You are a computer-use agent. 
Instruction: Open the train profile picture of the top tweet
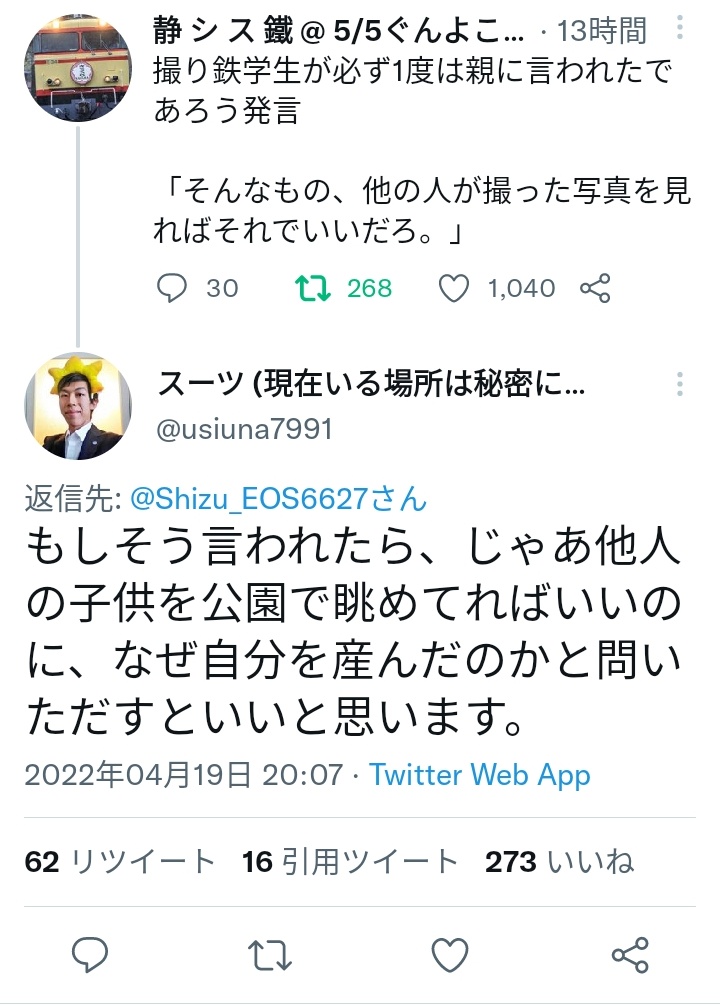78,68
